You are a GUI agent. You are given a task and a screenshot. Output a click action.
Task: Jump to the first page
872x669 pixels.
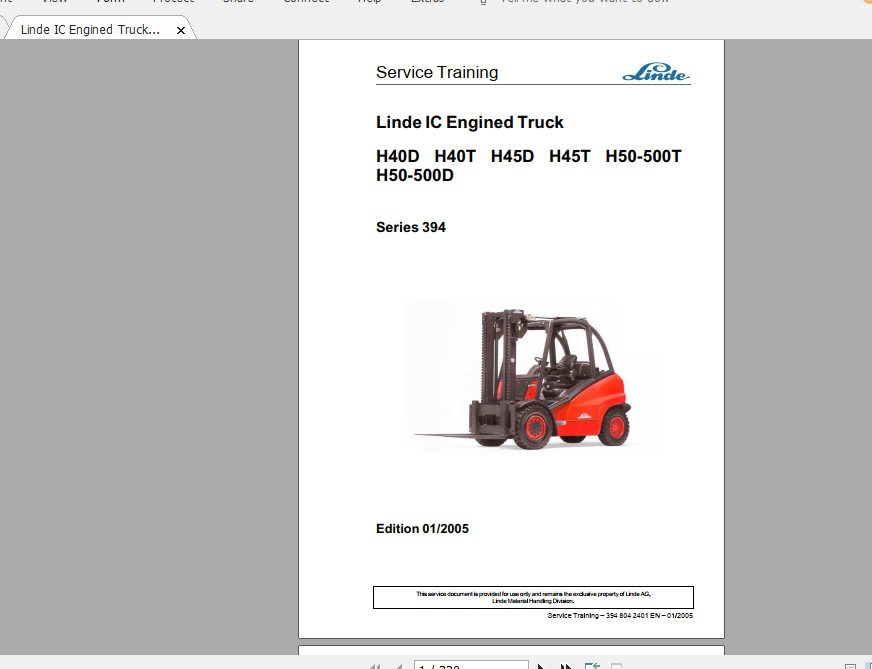375,666
